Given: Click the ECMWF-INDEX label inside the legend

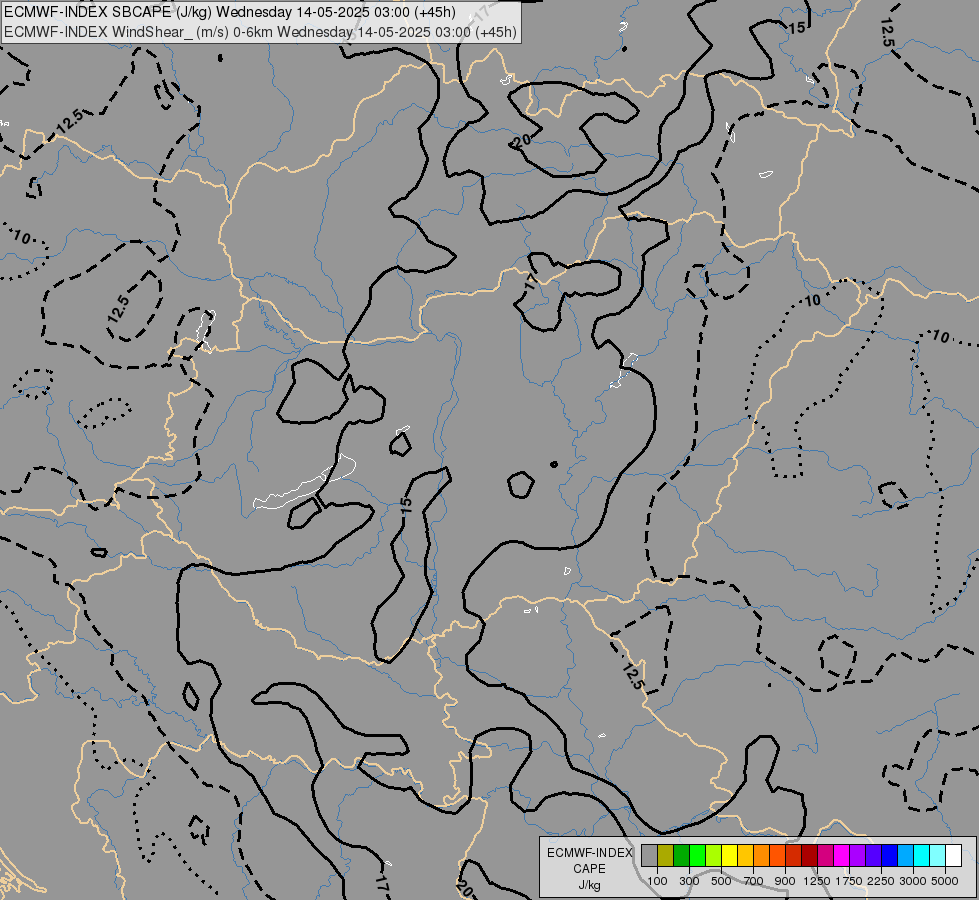Looking at the screenshot, I should [x=589, y=853].
